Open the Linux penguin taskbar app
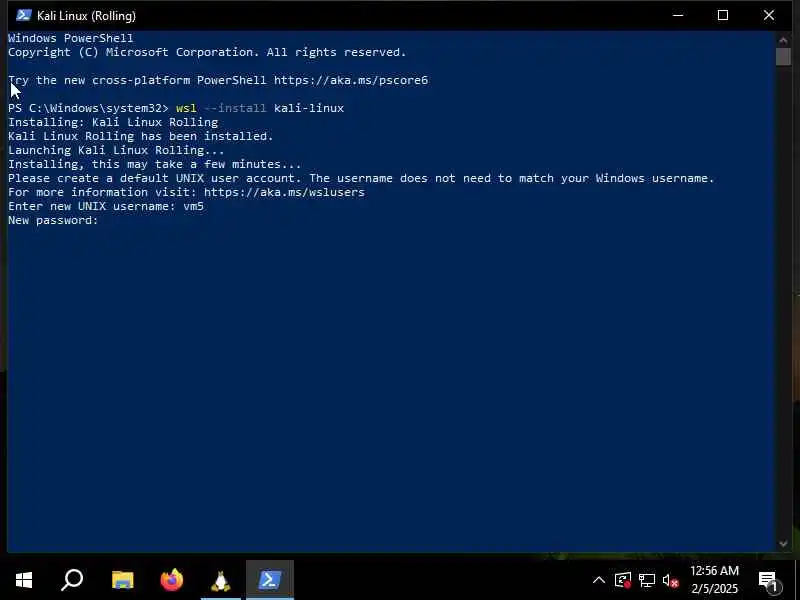This screenshot has height=600, width=800. pyautogui.click(x=220, y=581)
